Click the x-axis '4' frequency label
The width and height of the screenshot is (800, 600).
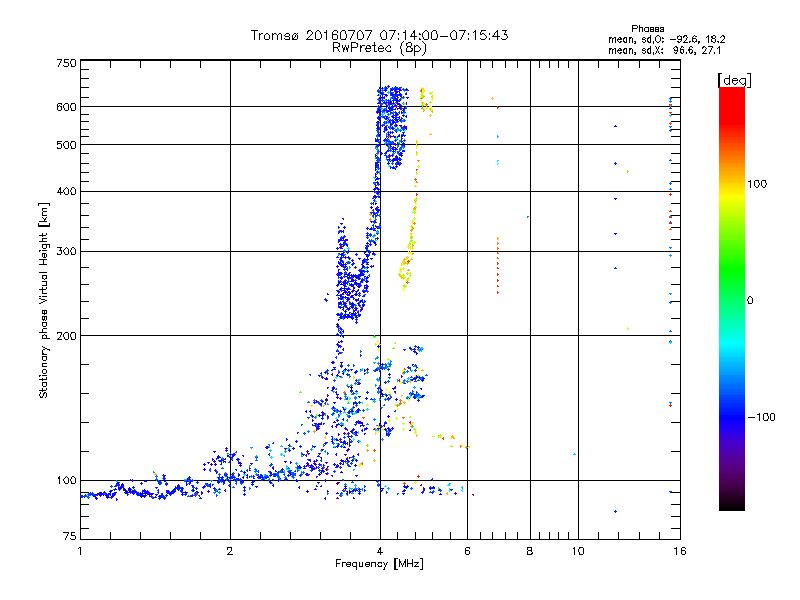380,551
